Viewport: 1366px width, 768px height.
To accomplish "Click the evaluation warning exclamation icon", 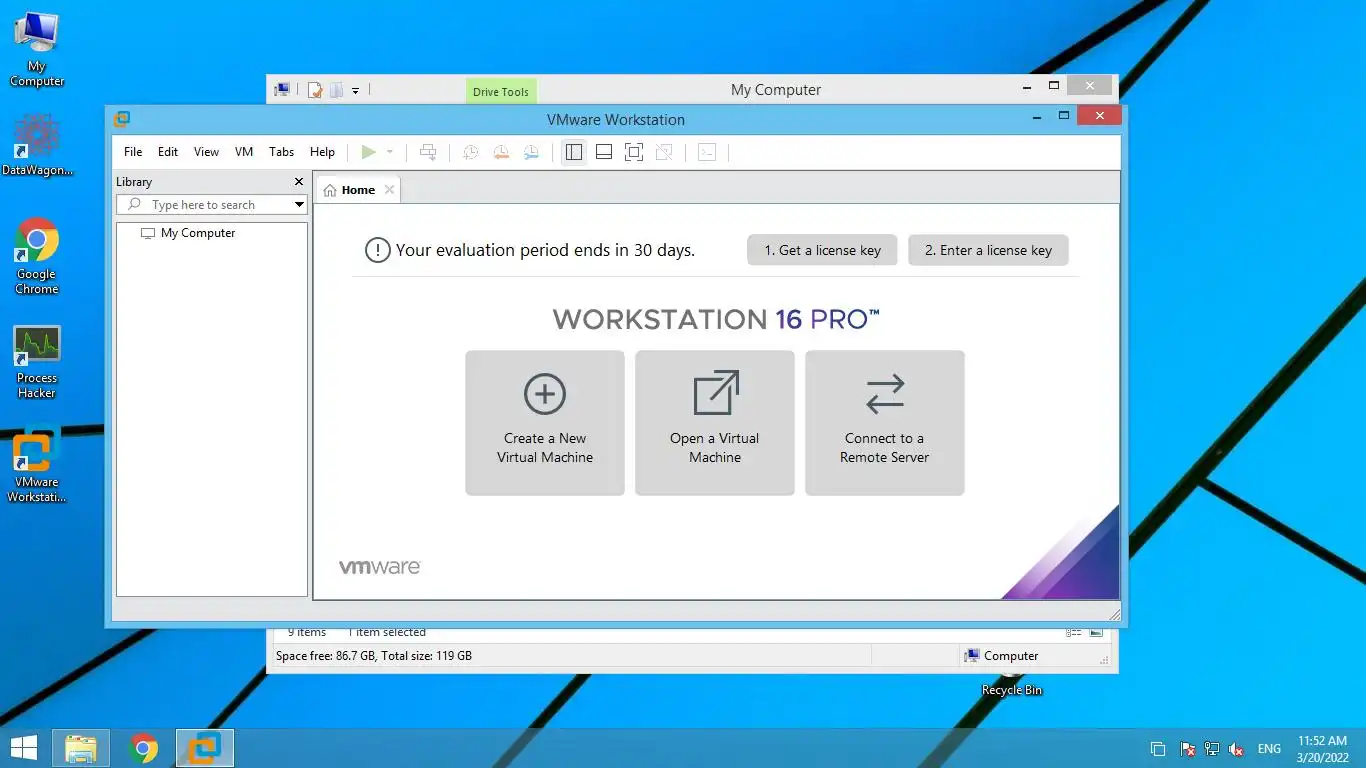I will (x=377, y=250).
